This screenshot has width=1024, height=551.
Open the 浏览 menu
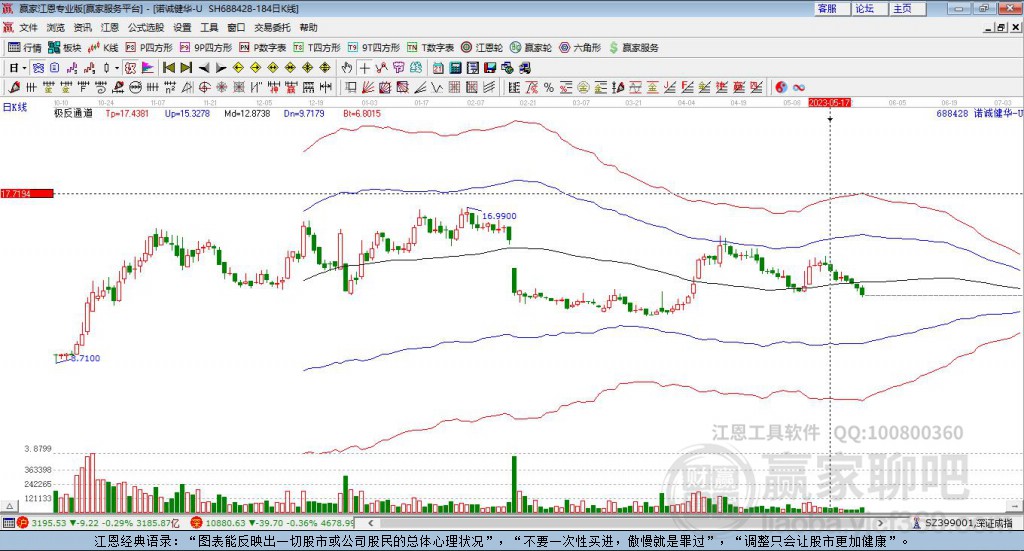tap(56, 27)
